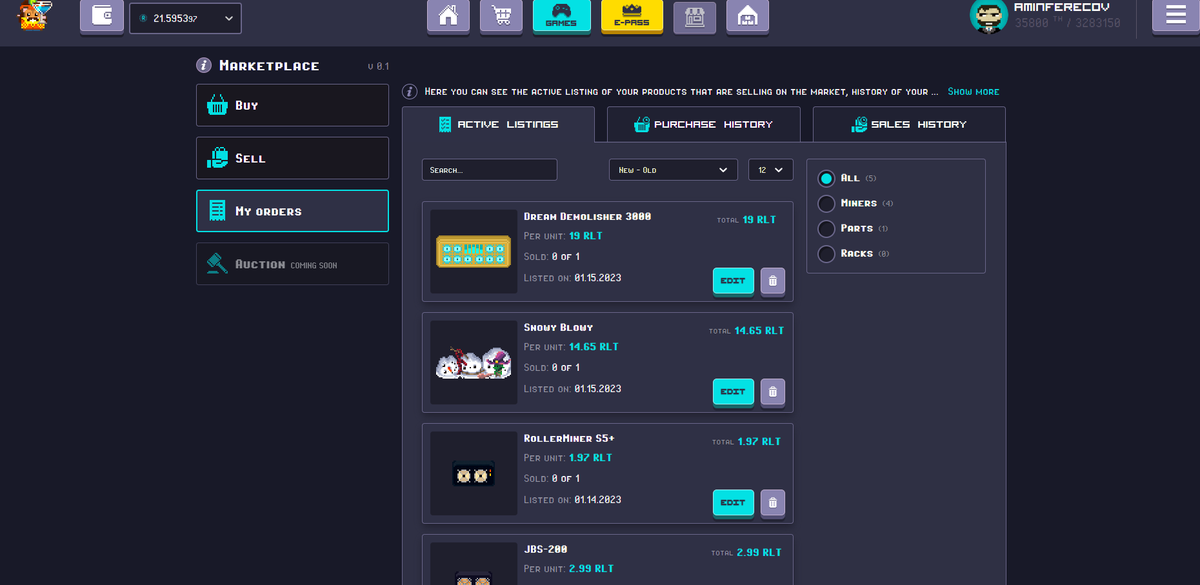Click the game logo in top-left corner
Screen dimensions: 1200x585
36,16
